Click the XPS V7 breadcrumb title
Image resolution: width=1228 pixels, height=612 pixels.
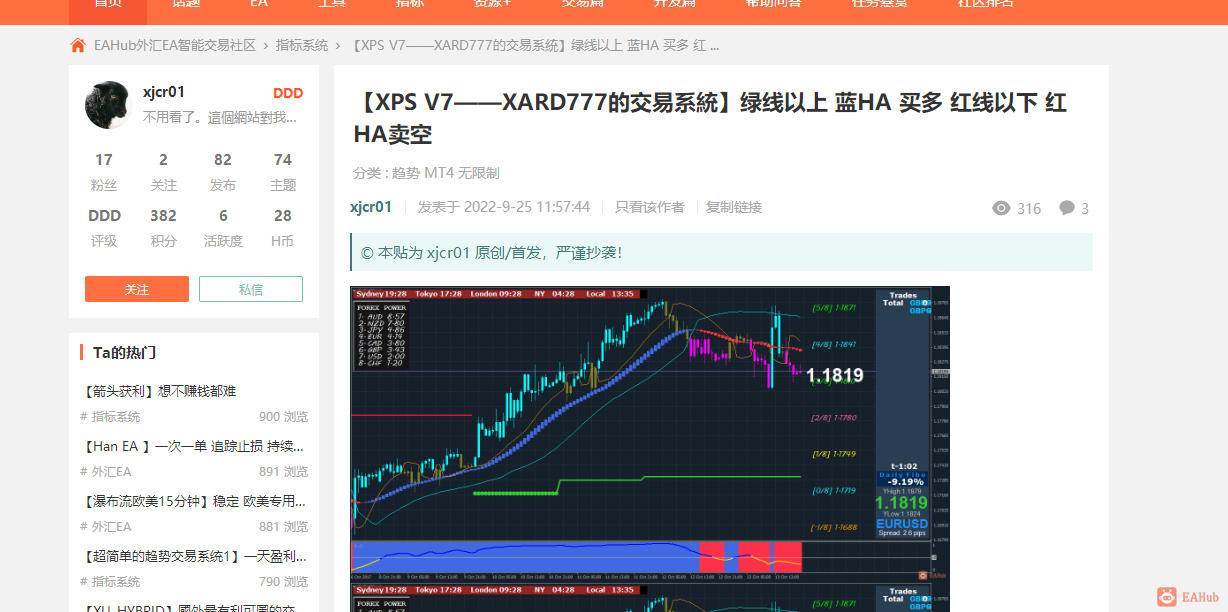tap(534, 45)
